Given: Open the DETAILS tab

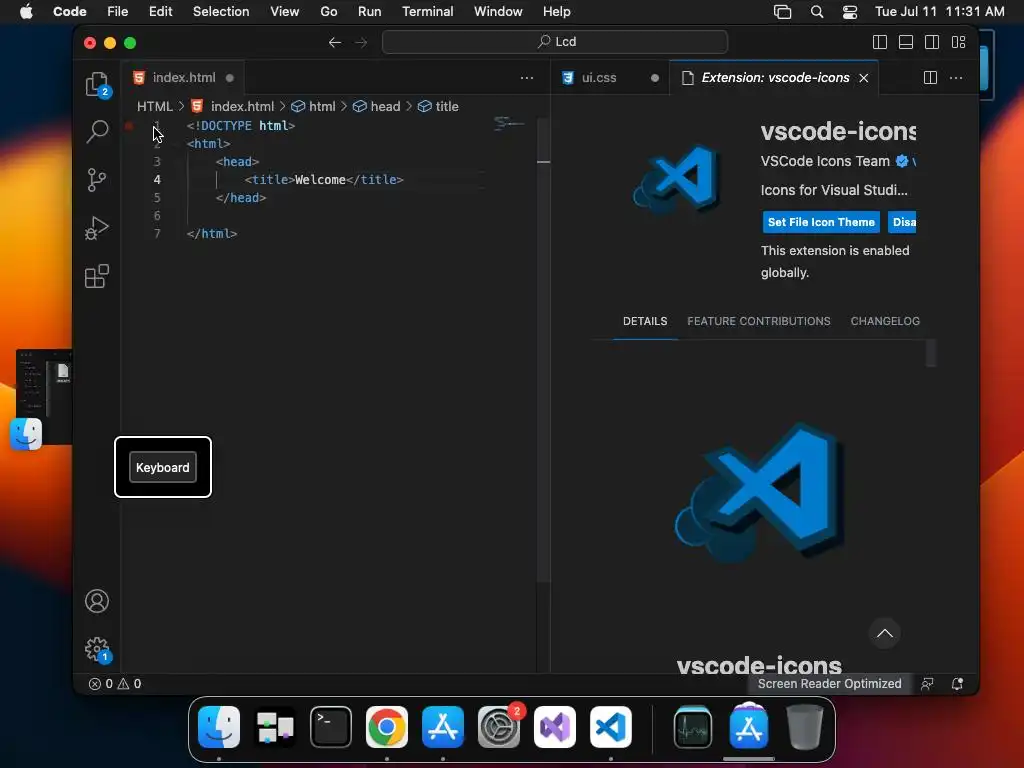Looking at the screenshot, I should (645, 321).
